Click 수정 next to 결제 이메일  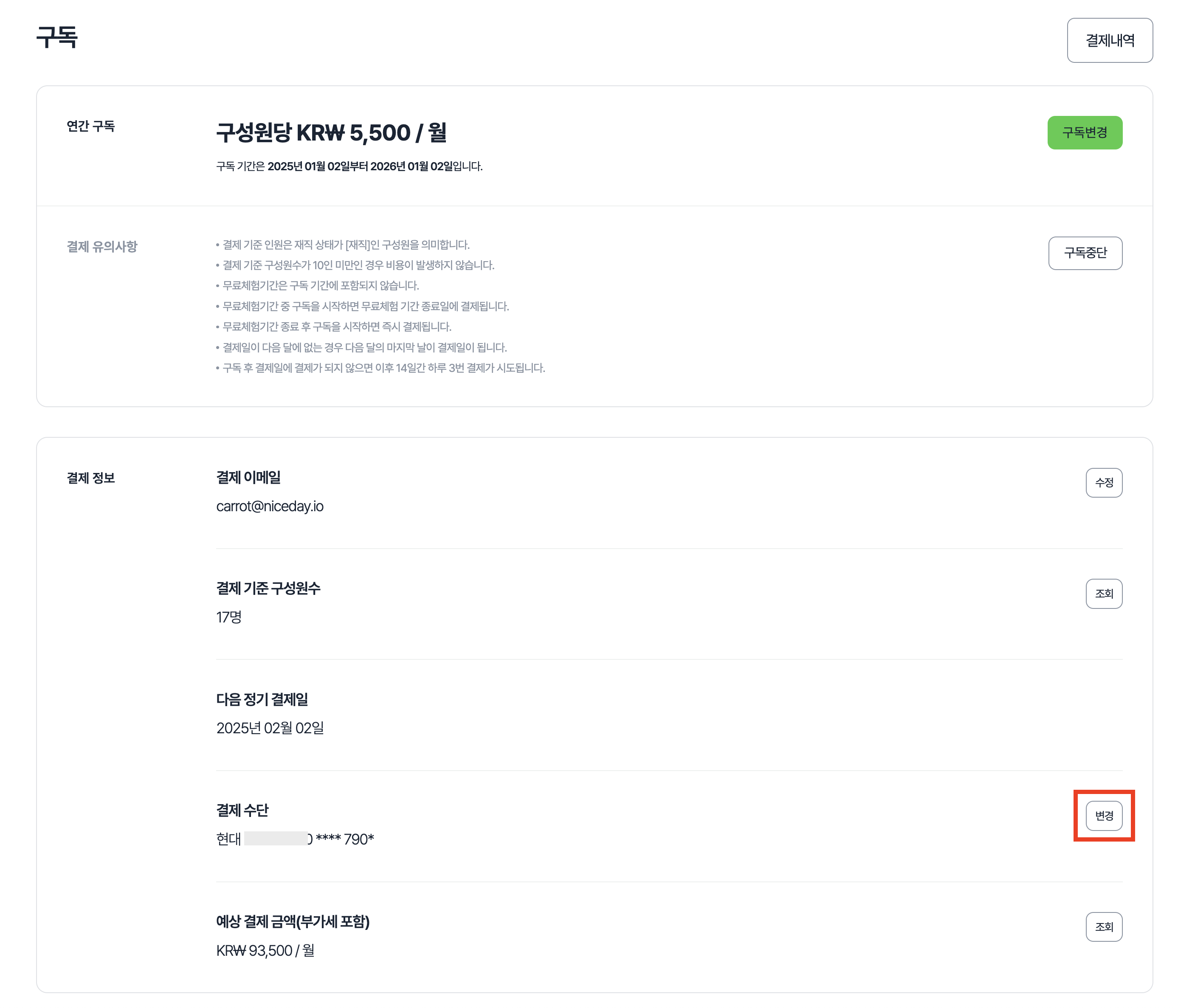1104,483
